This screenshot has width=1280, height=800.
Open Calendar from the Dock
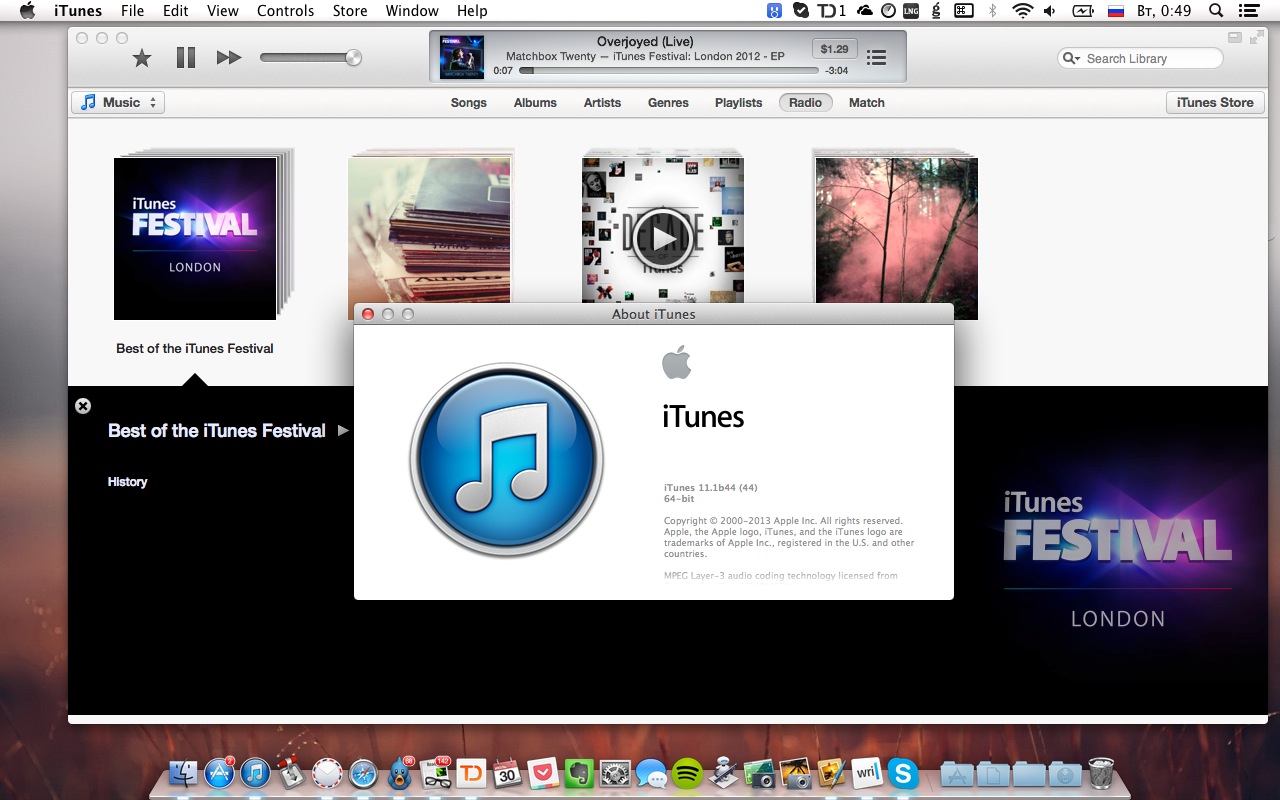coord(507,773)
